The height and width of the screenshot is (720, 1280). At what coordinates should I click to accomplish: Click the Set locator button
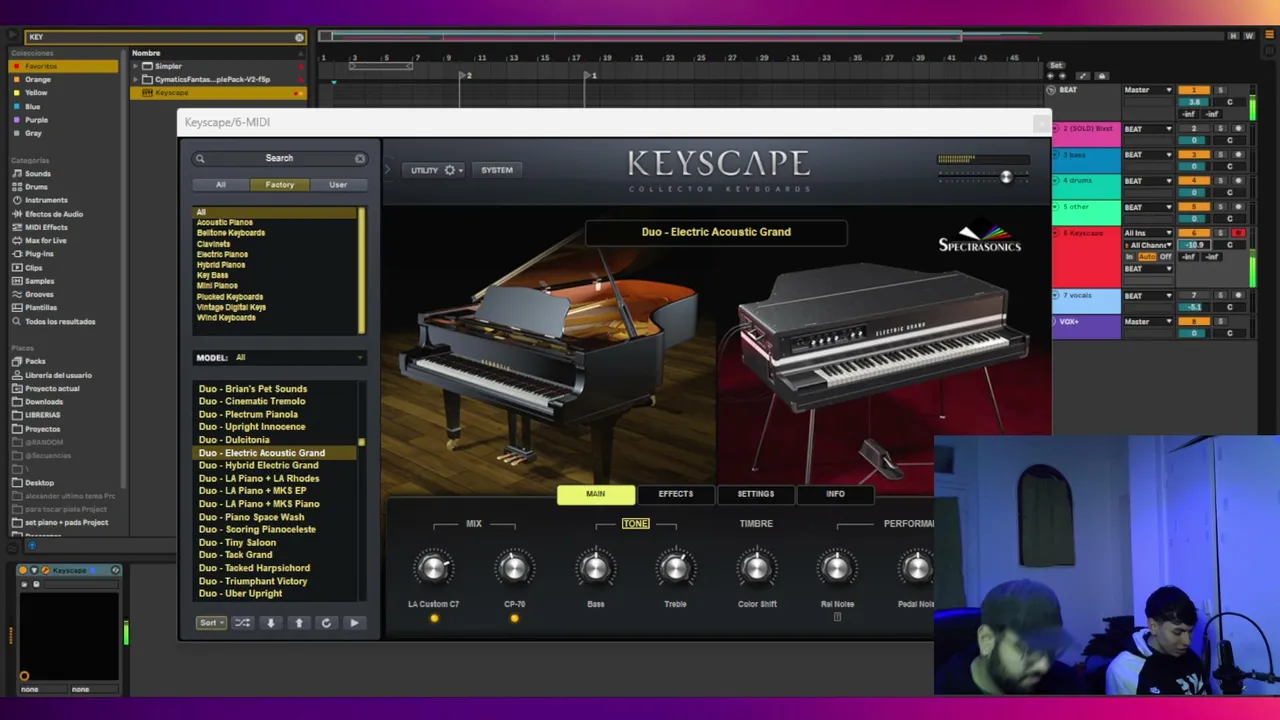(x=1056, y=65)
